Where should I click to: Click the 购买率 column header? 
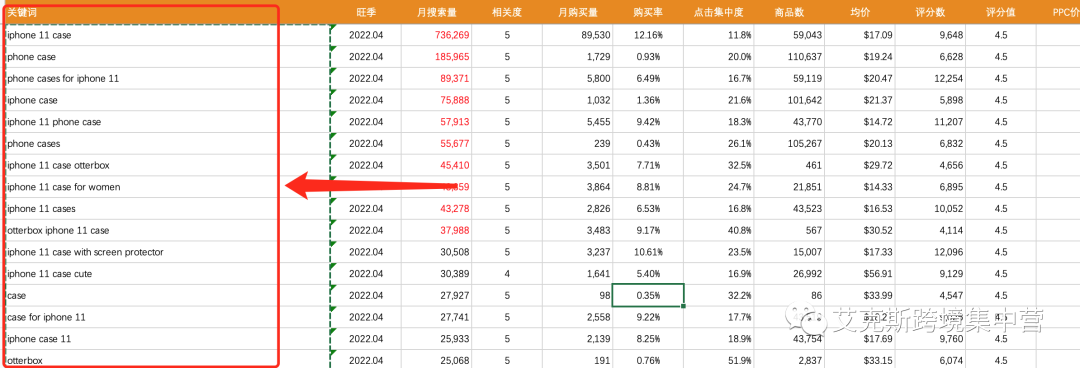(648, 12)
